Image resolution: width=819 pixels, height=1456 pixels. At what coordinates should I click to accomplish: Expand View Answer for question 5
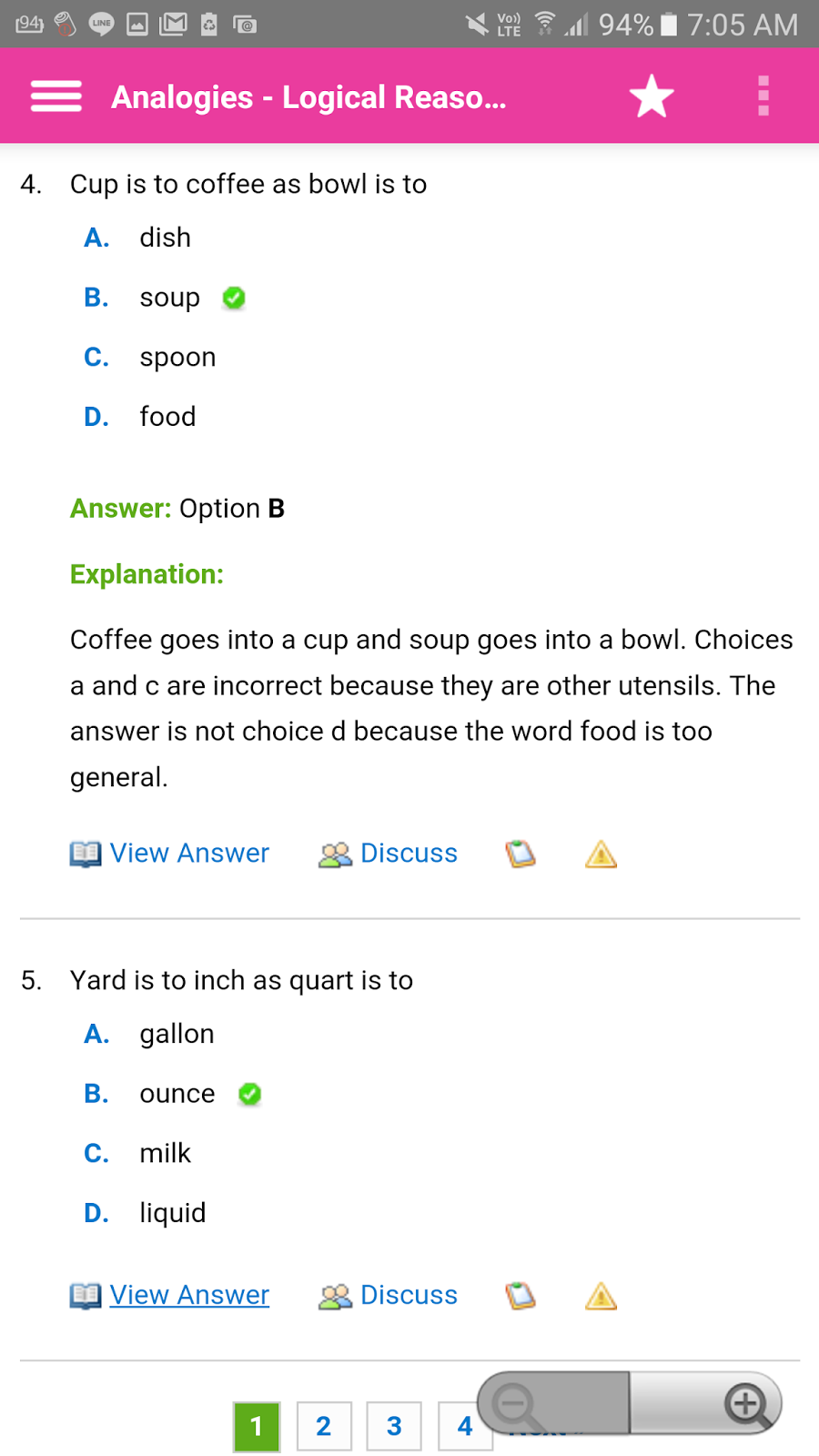click(188, 1294)
